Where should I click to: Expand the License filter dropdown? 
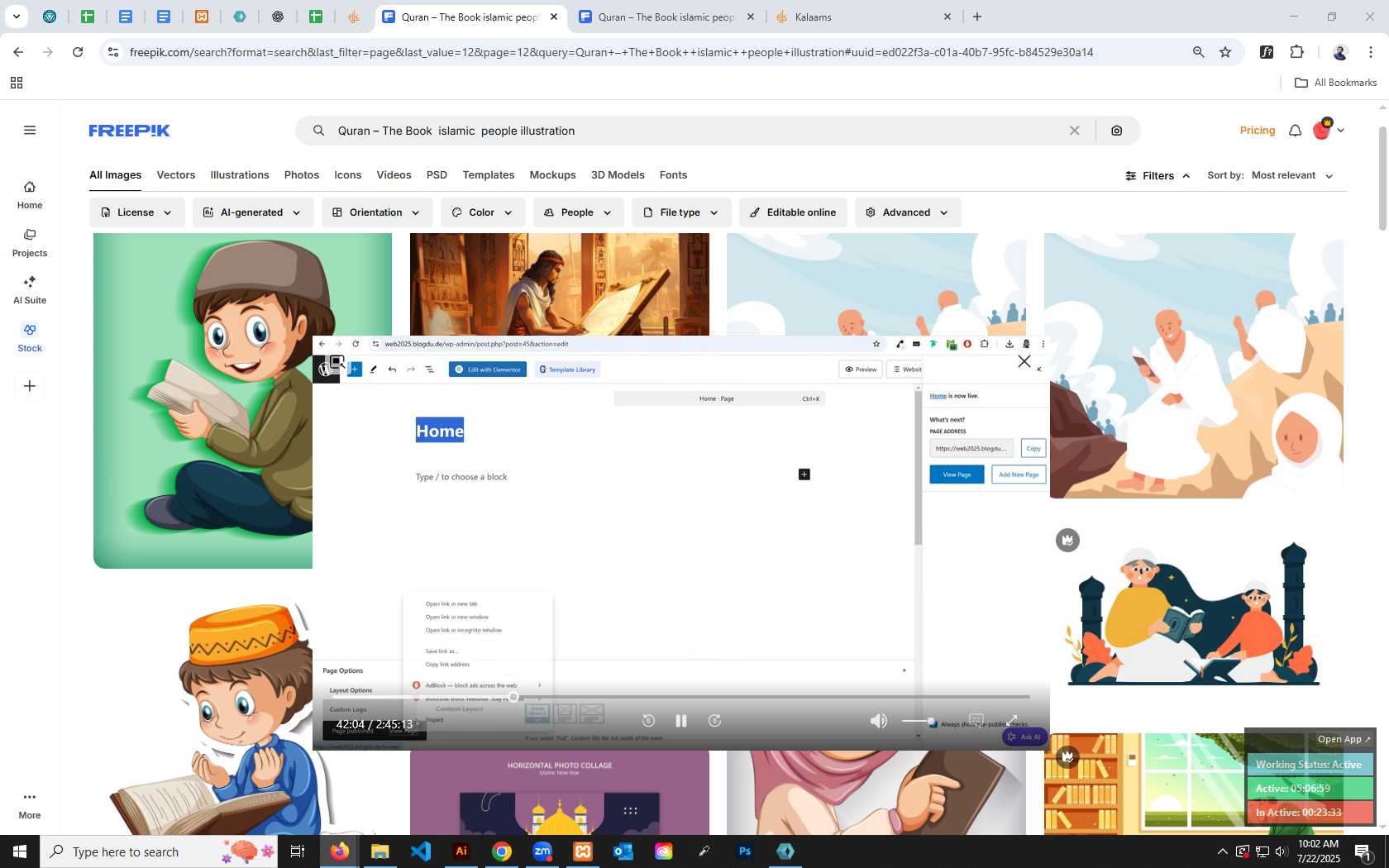coord(137,212)
